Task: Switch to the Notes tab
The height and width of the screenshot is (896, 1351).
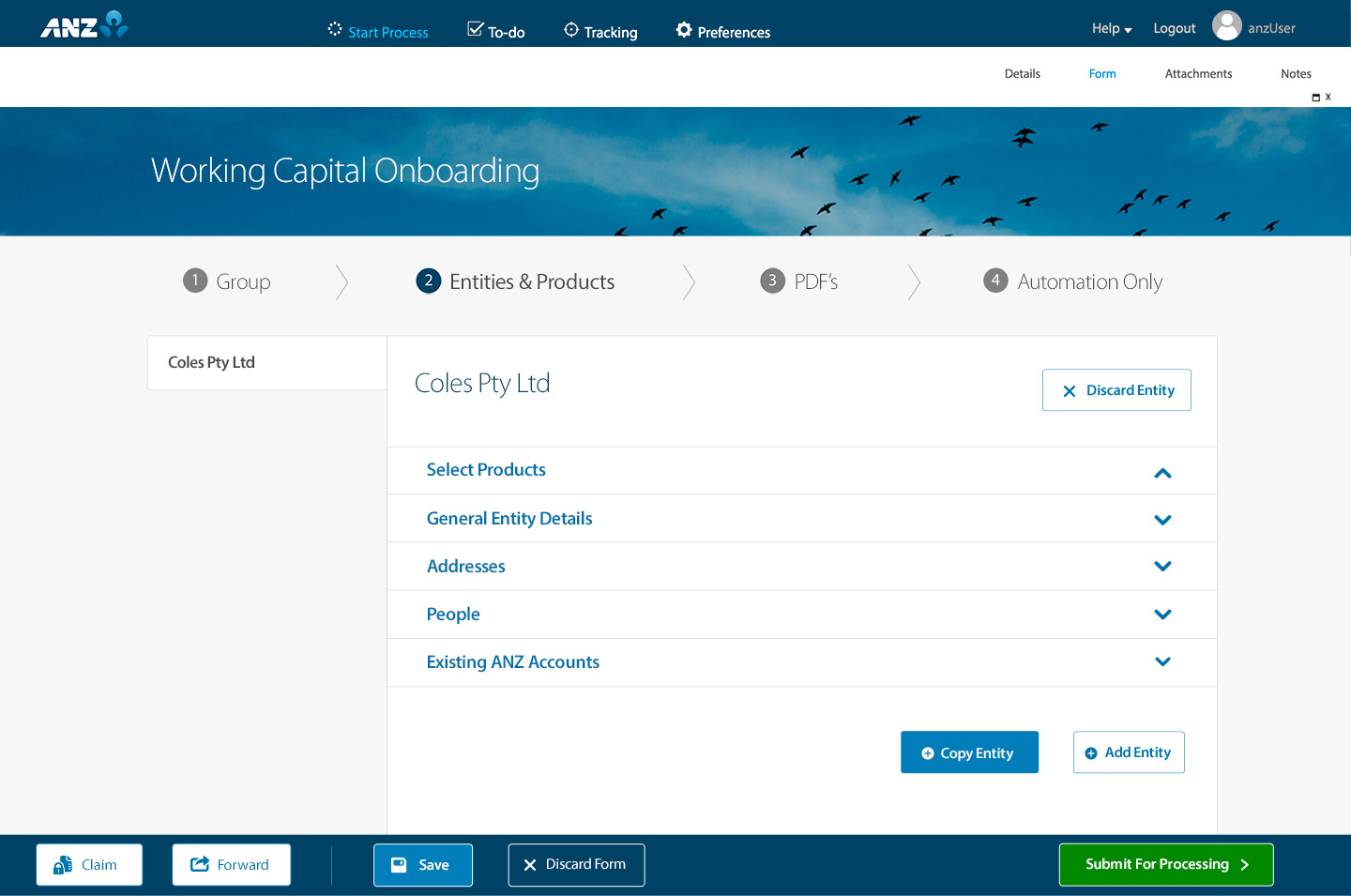Action: (x=1296, y=74)
